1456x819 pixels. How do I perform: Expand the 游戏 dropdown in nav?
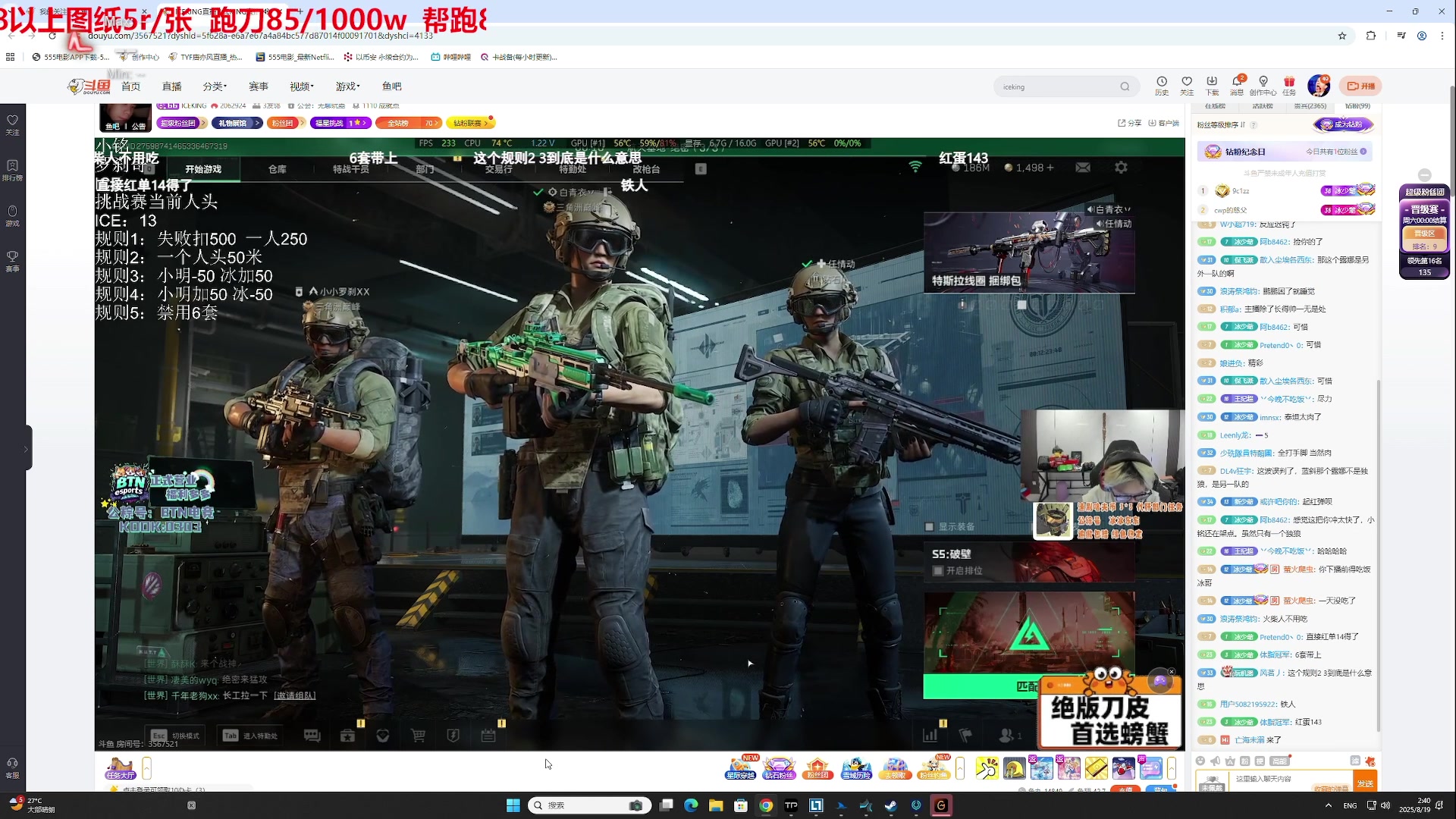(x=348, y=86)
